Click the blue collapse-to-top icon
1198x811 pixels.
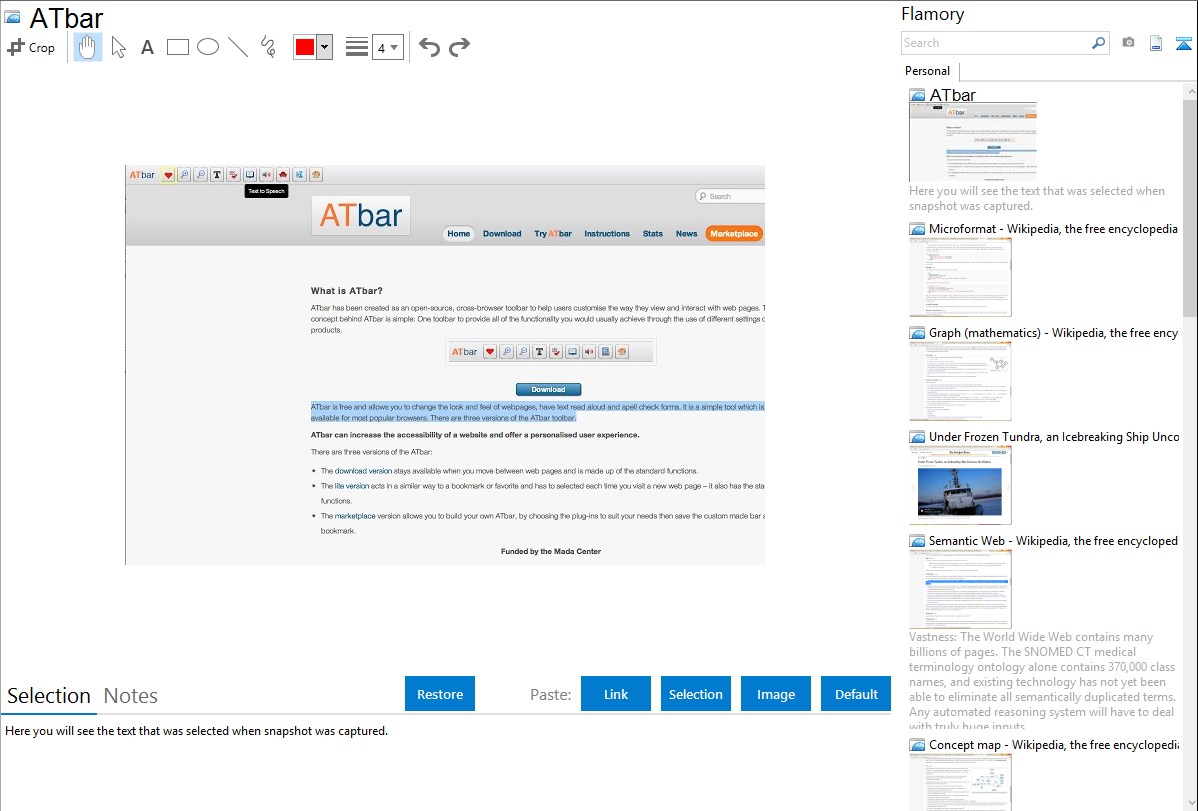(1183, 43)
